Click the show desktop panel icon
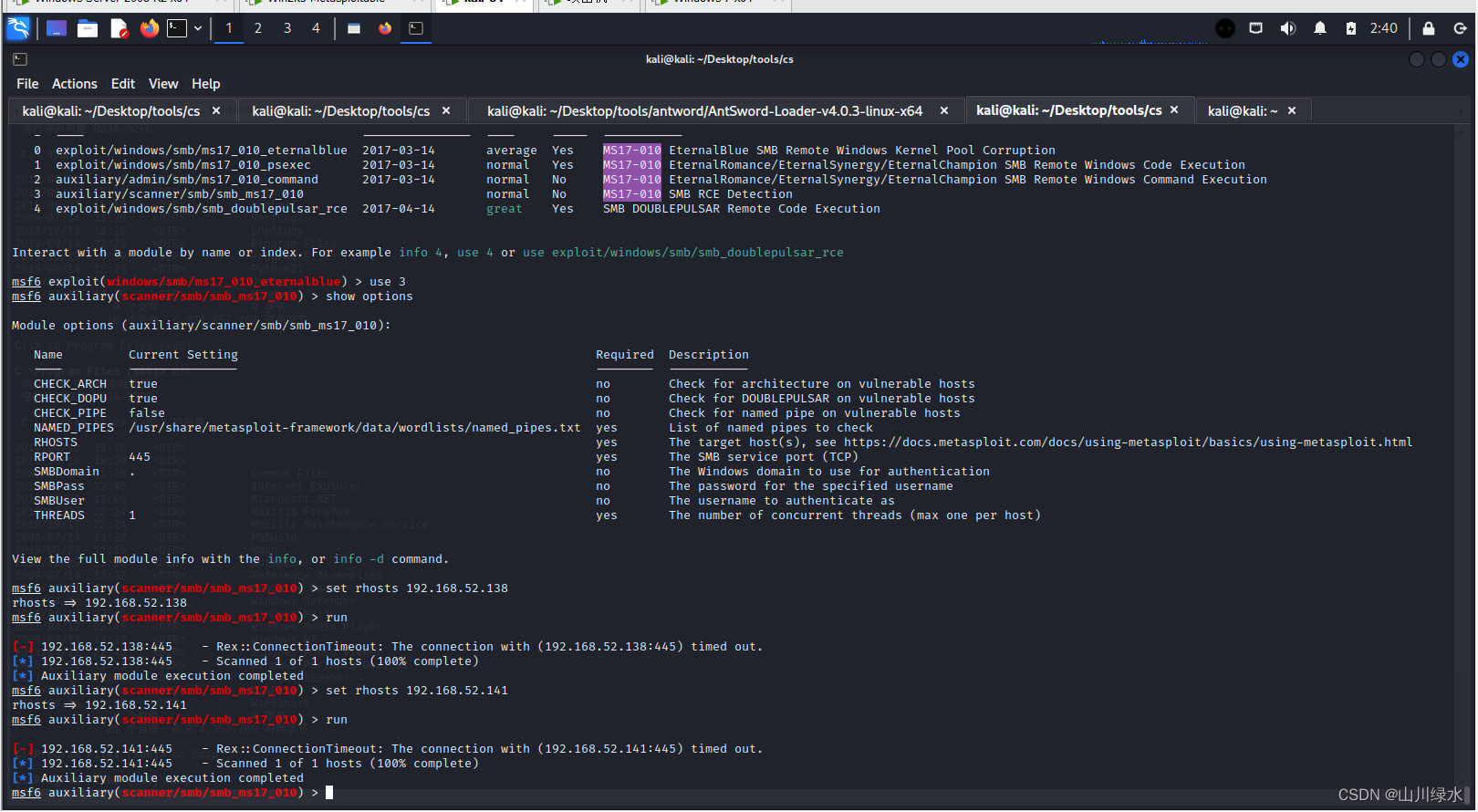The image size is (1478, 812). [57, 28]
